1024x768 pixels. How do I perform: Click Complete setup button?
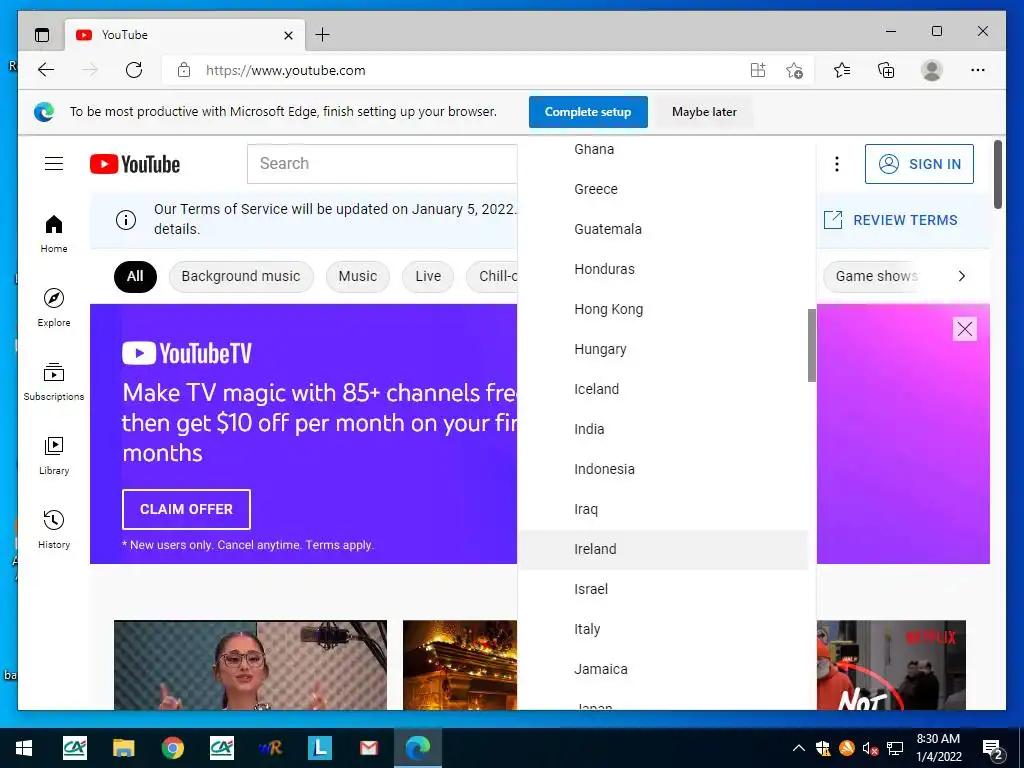pyautogui.click(x=588, y=112)
